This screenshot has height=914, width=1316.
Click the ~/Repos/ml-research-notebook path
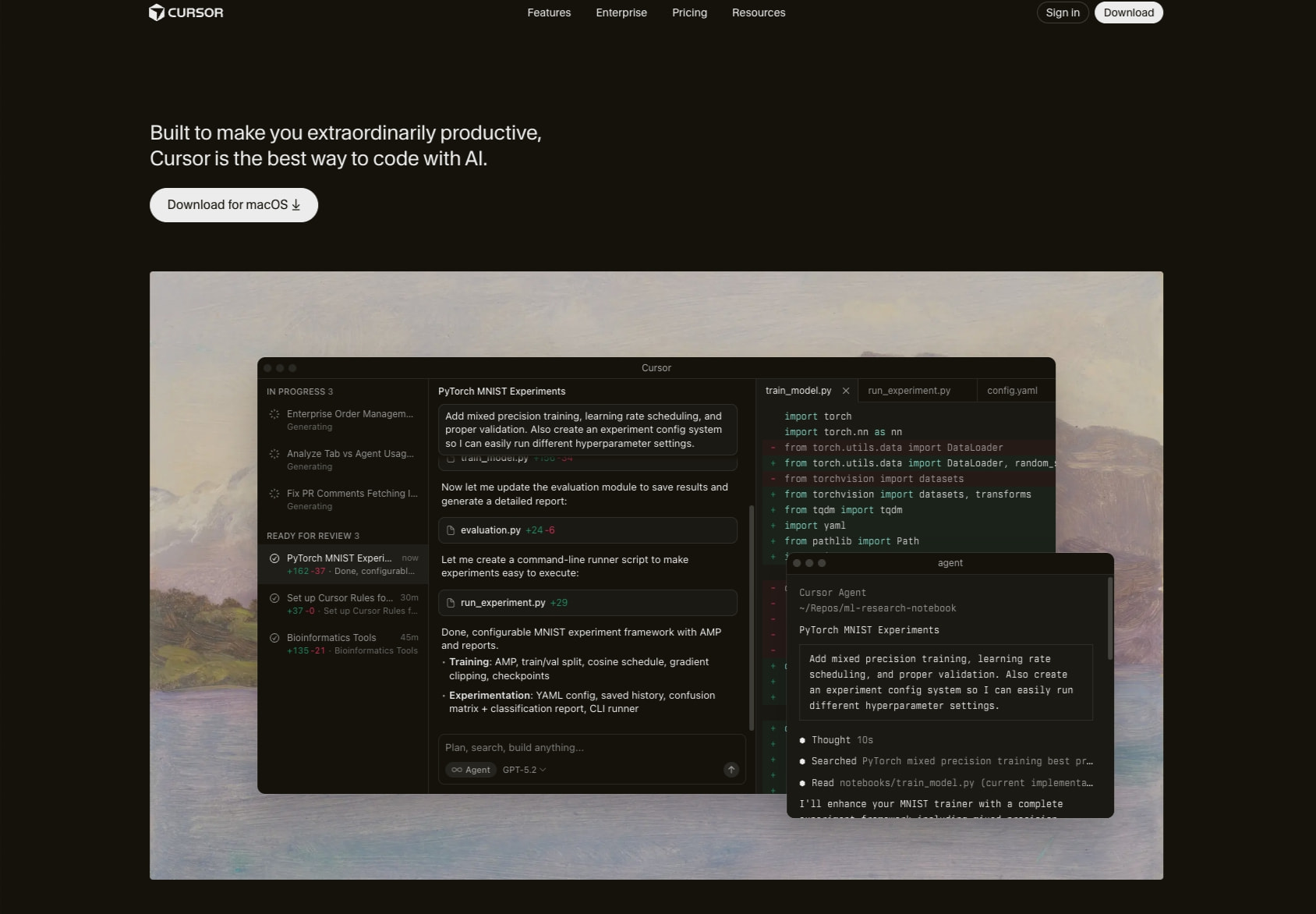877,608
